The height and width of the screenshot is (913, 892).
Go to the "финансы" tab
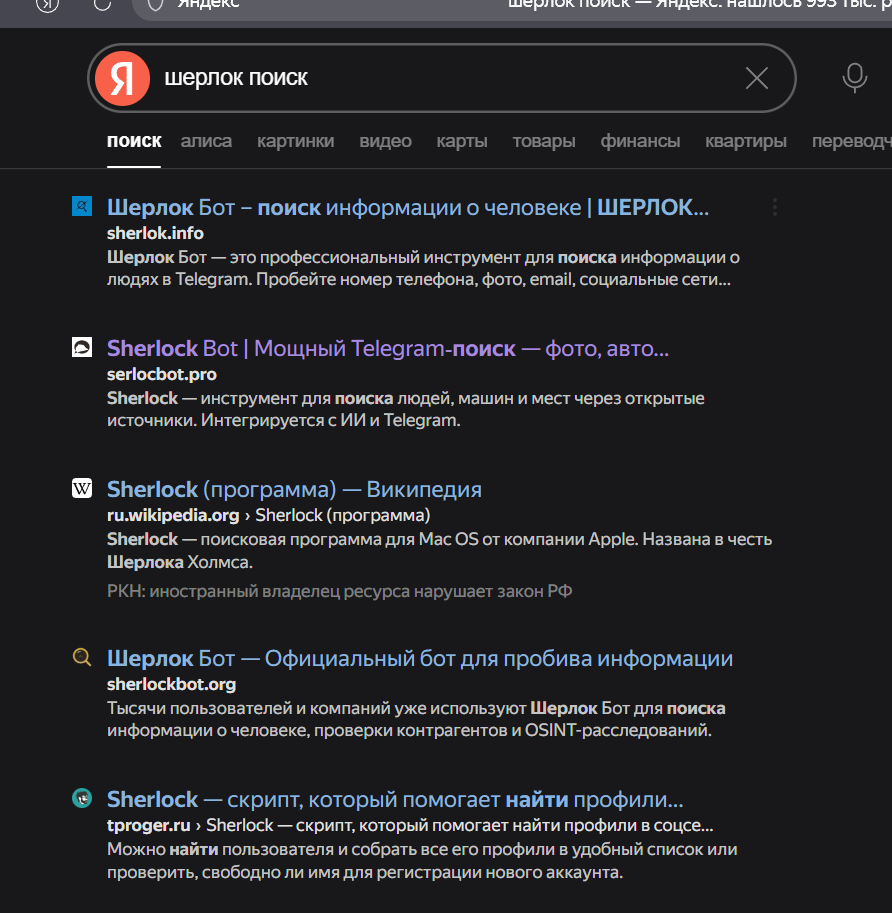640,141
